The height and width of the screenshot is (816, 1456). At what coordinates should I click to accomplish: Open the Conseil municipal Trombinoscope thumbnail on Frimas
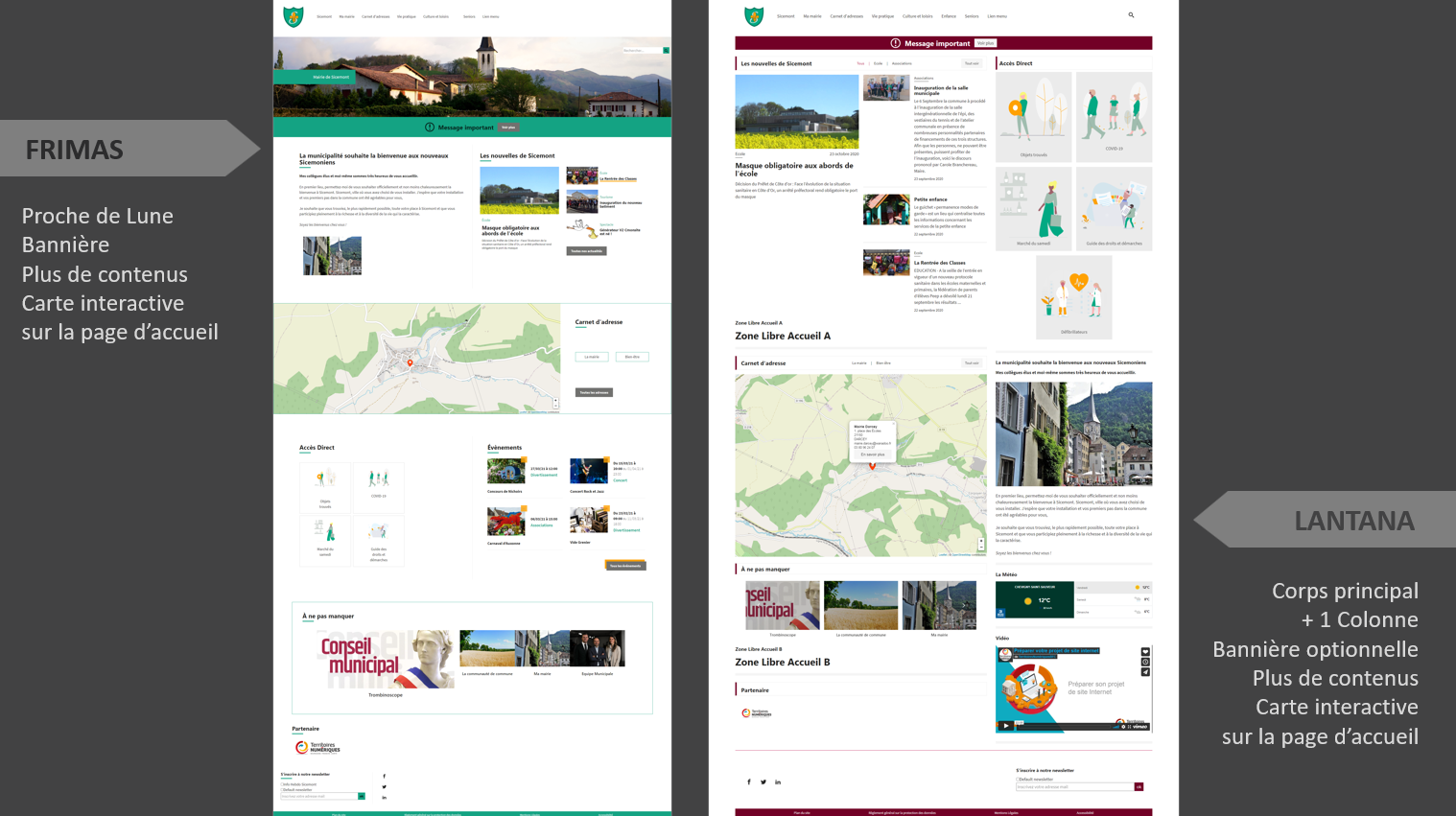(x=386, y=660)
